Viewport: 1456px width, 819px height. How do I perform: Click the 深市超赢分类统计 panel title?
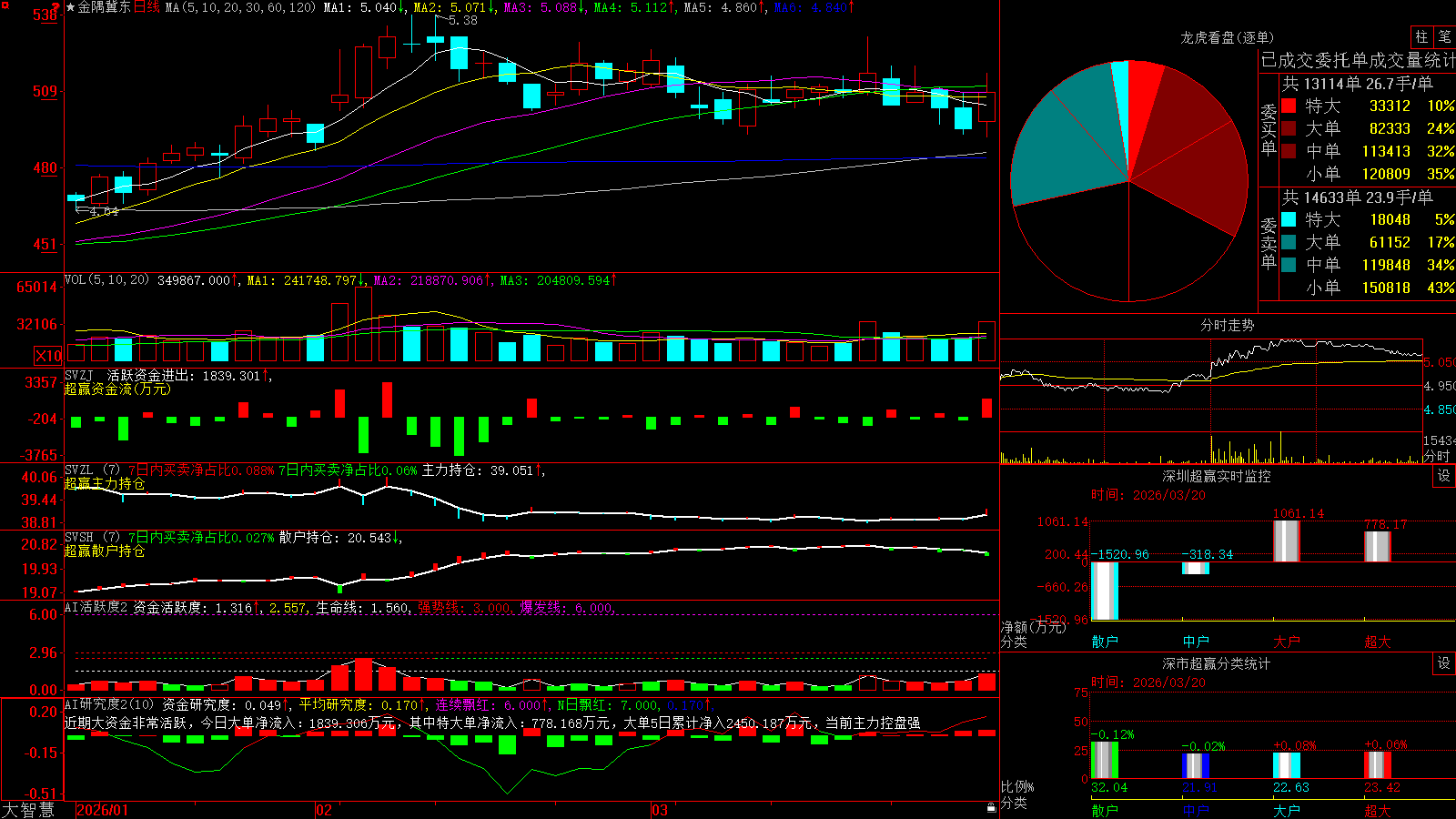click(x=1217, y=663)
